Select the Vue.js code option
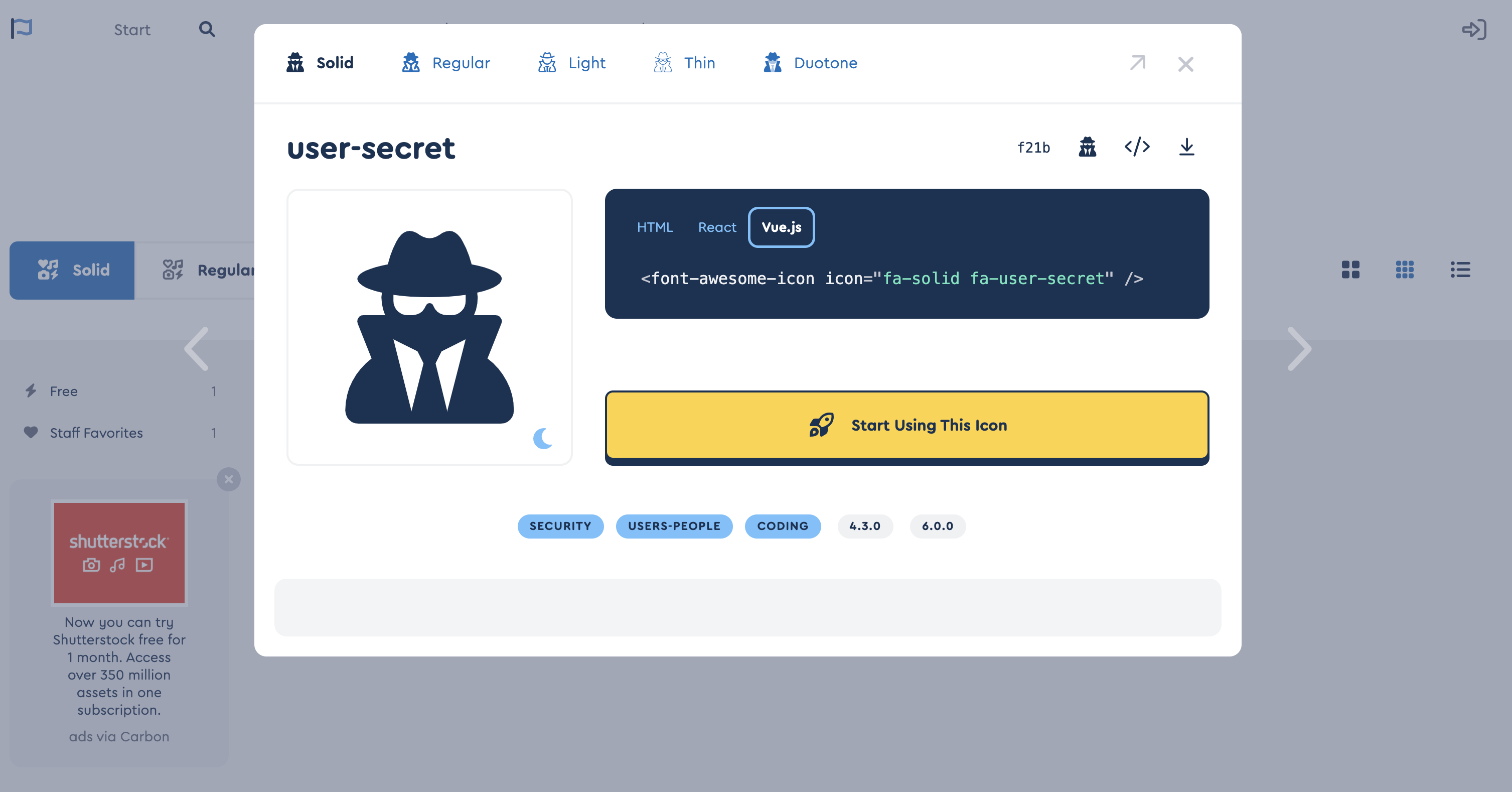Screen dimensions: 1512x792 (x=781, y=227)
